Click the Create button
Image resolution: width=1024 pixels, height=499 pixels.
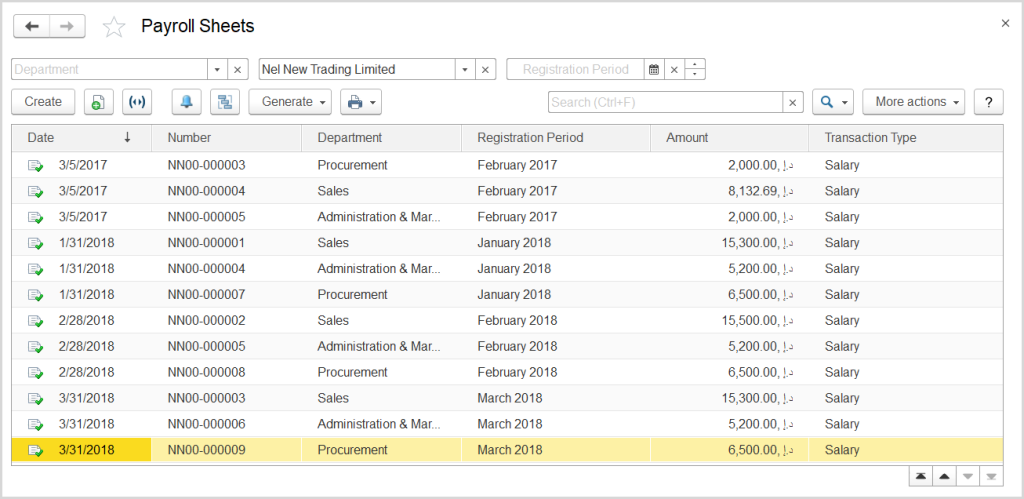point(43,102)
